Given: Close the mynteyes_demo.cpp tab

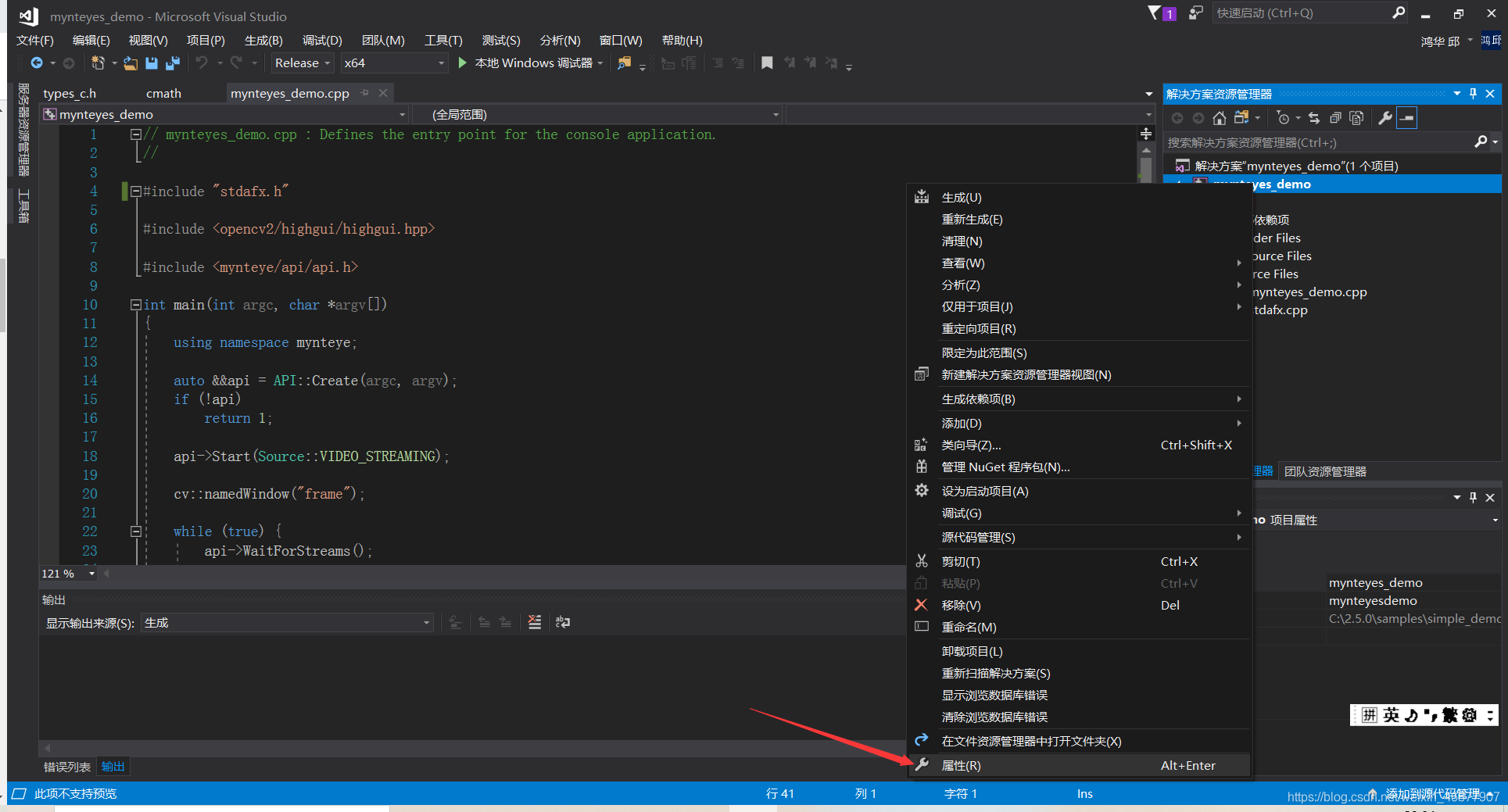Looking at the screenshot, I should [383, 93].
